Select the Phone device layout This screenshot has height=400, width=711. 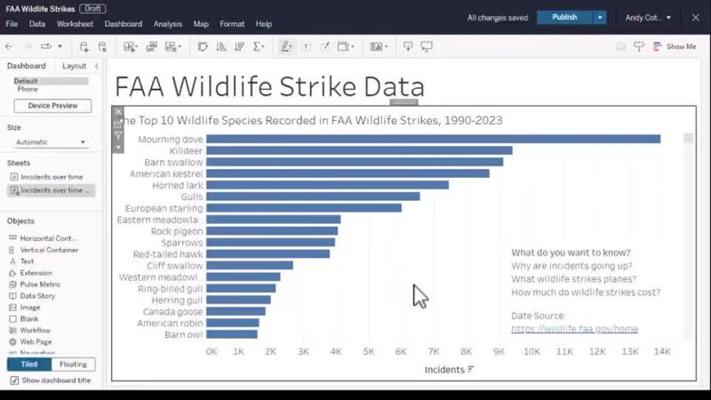click(x=28, y=89)
